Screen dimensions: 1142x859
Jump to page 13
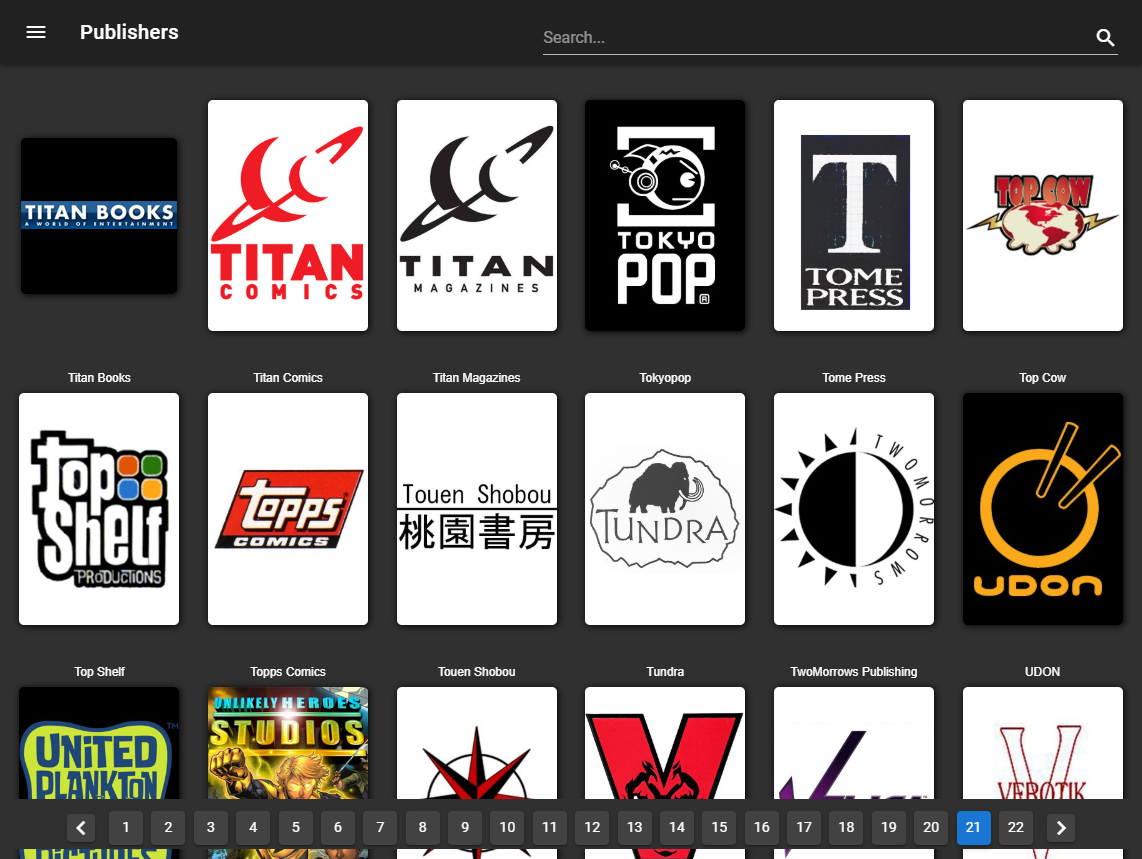[634, 828]
